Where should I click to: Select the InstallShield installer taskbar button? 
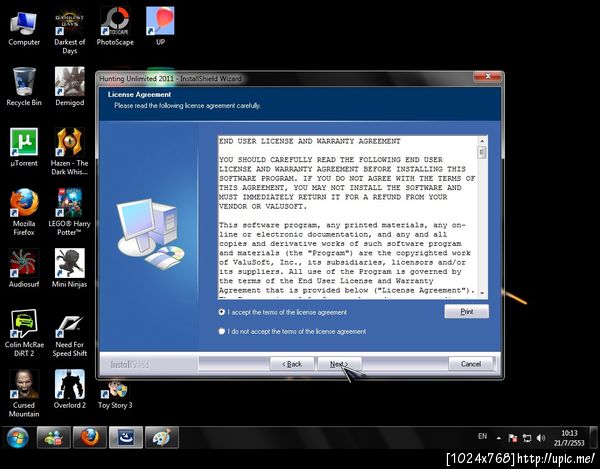pos(126,438)
